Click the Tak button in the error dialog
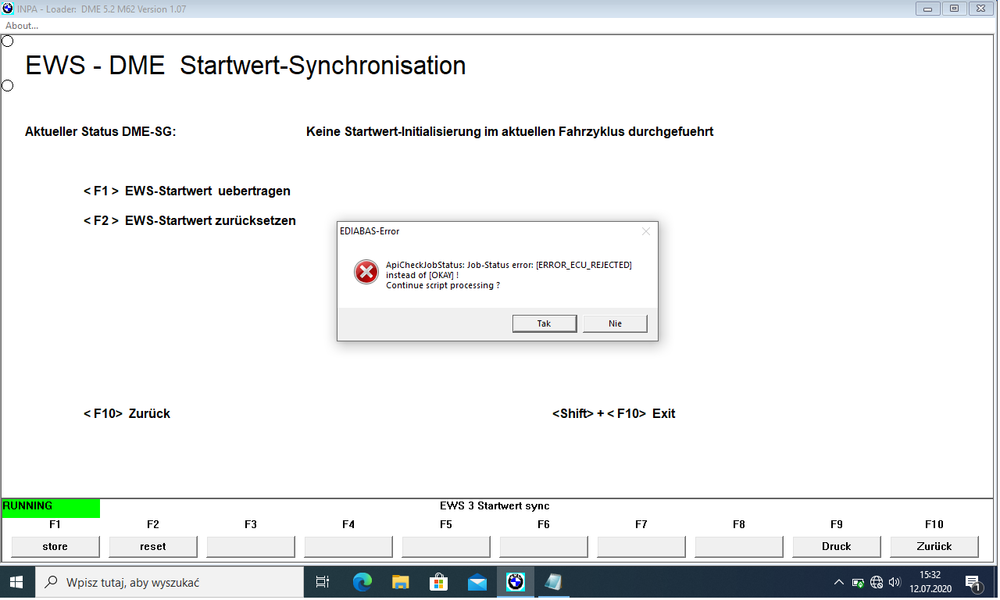The width and height of the screenshot is (1000, 600). (x=544, y=324)
